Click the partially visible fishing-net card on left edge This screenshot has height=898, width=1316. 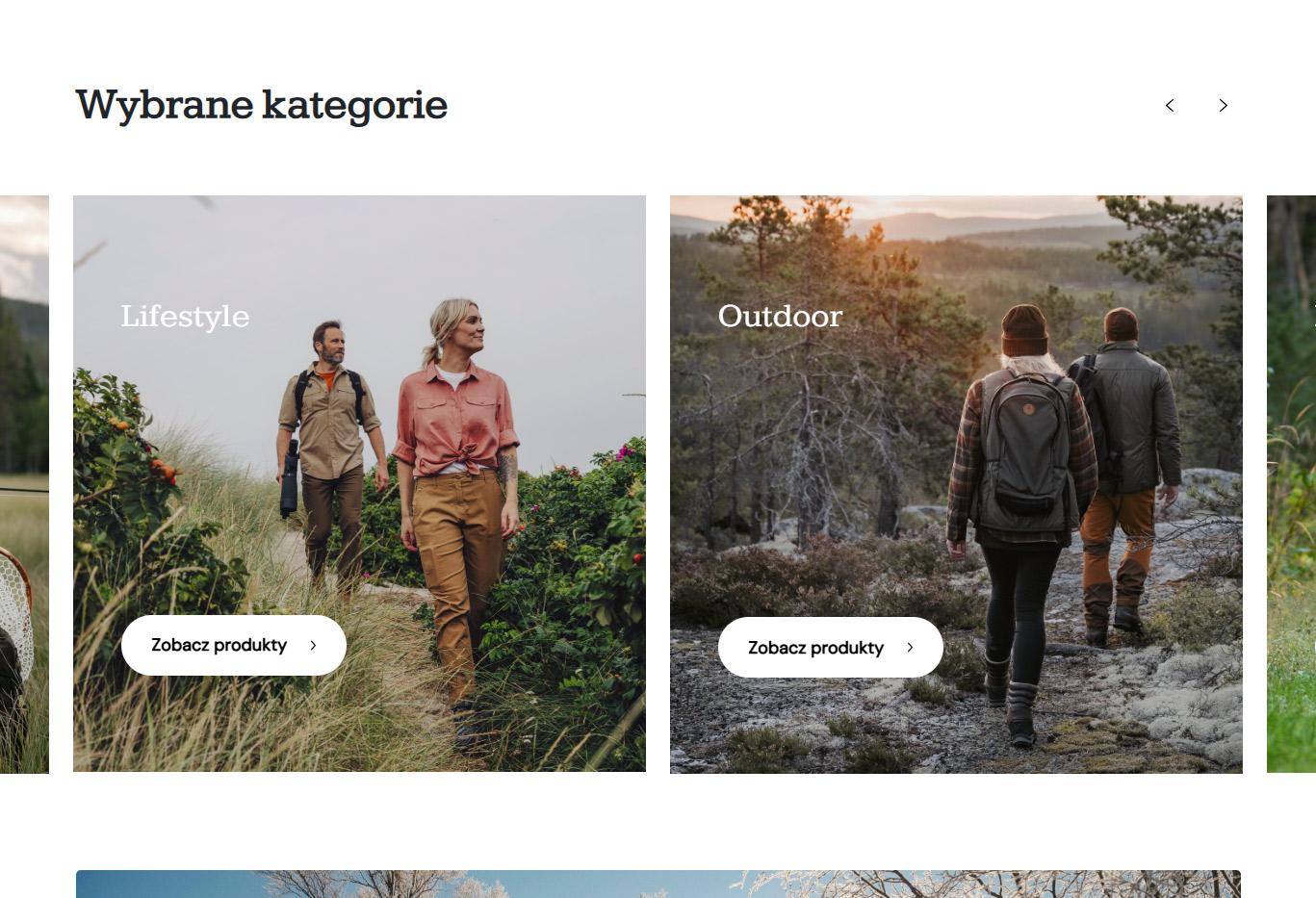[24, 484]
